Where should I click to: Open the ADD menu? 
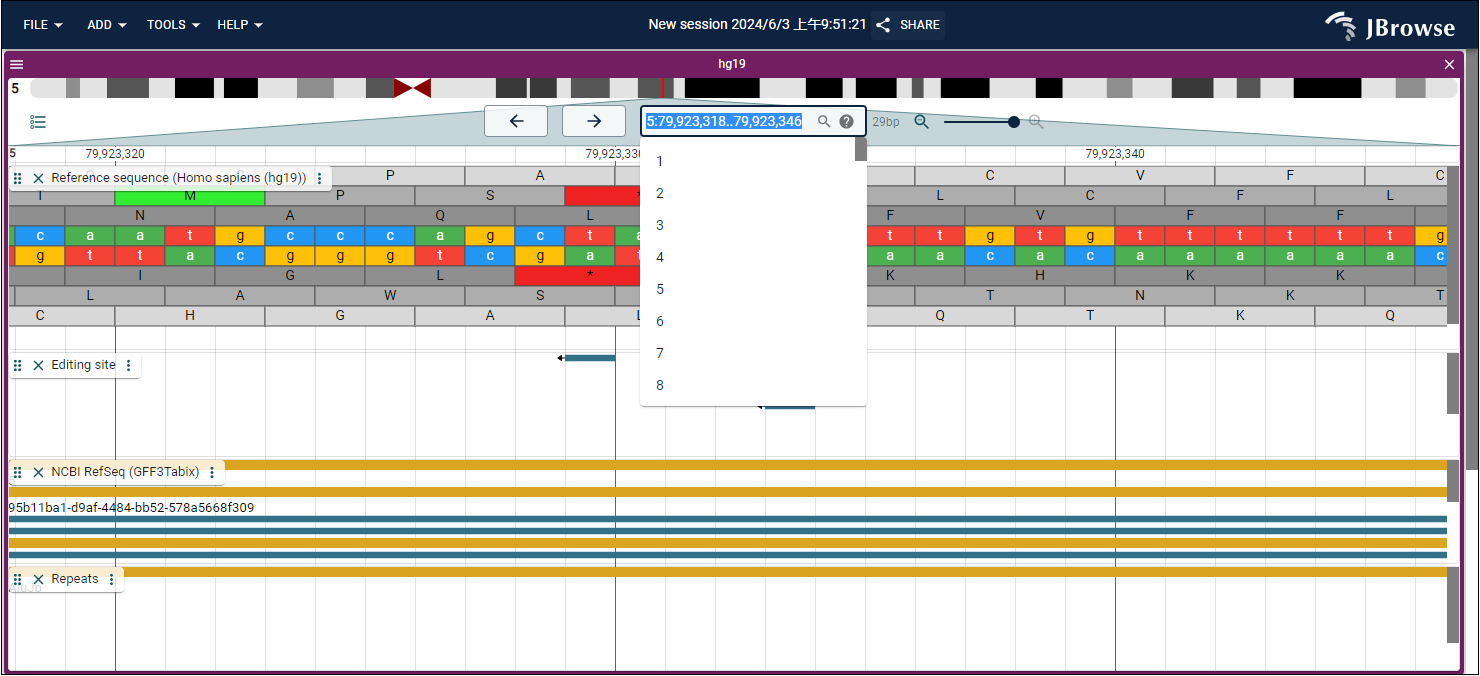[x=106, y=25]
